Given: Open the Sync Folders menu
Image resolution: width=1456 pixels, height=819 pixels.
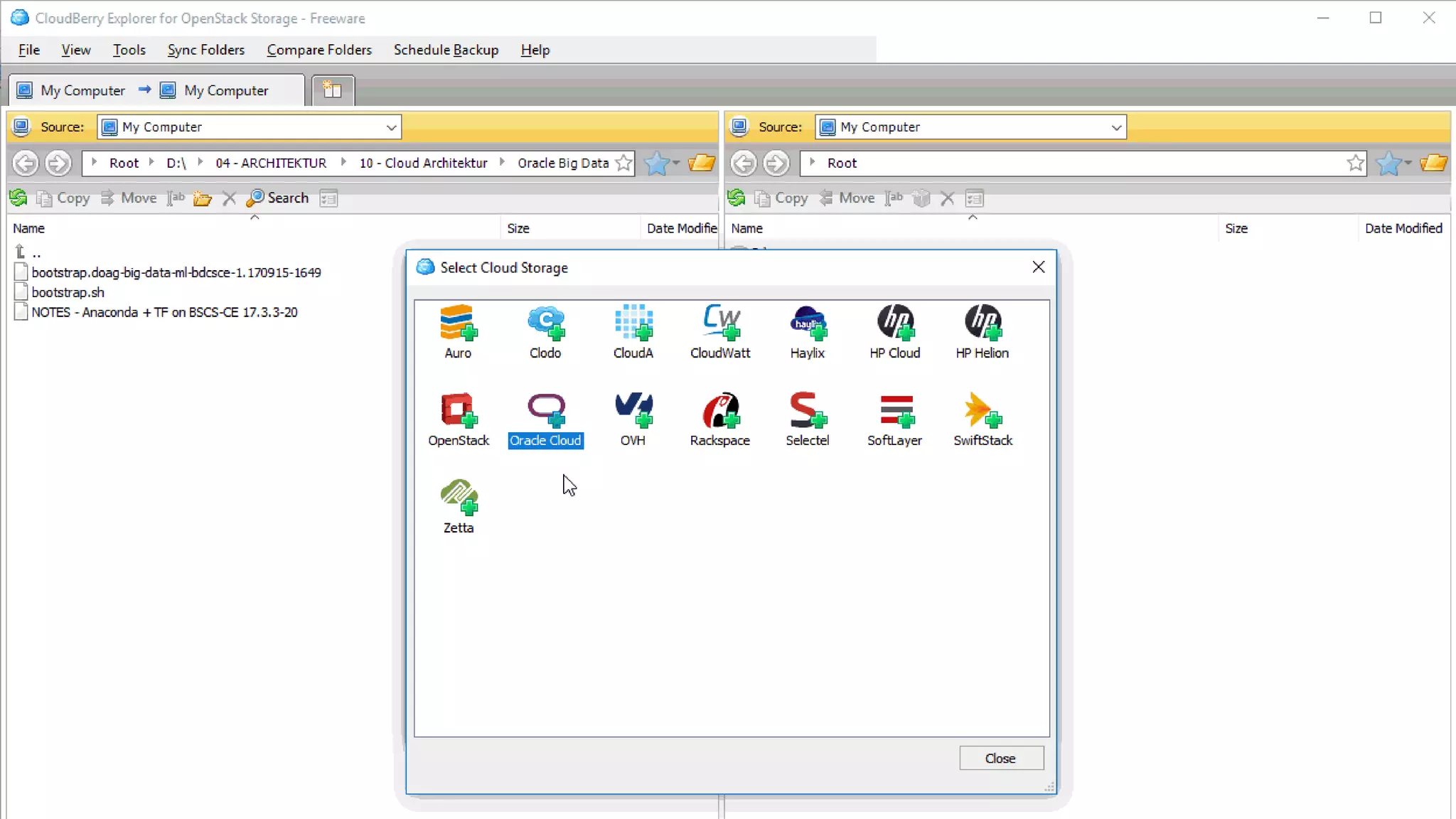Looking at the screenshot, I should [206, 50].
